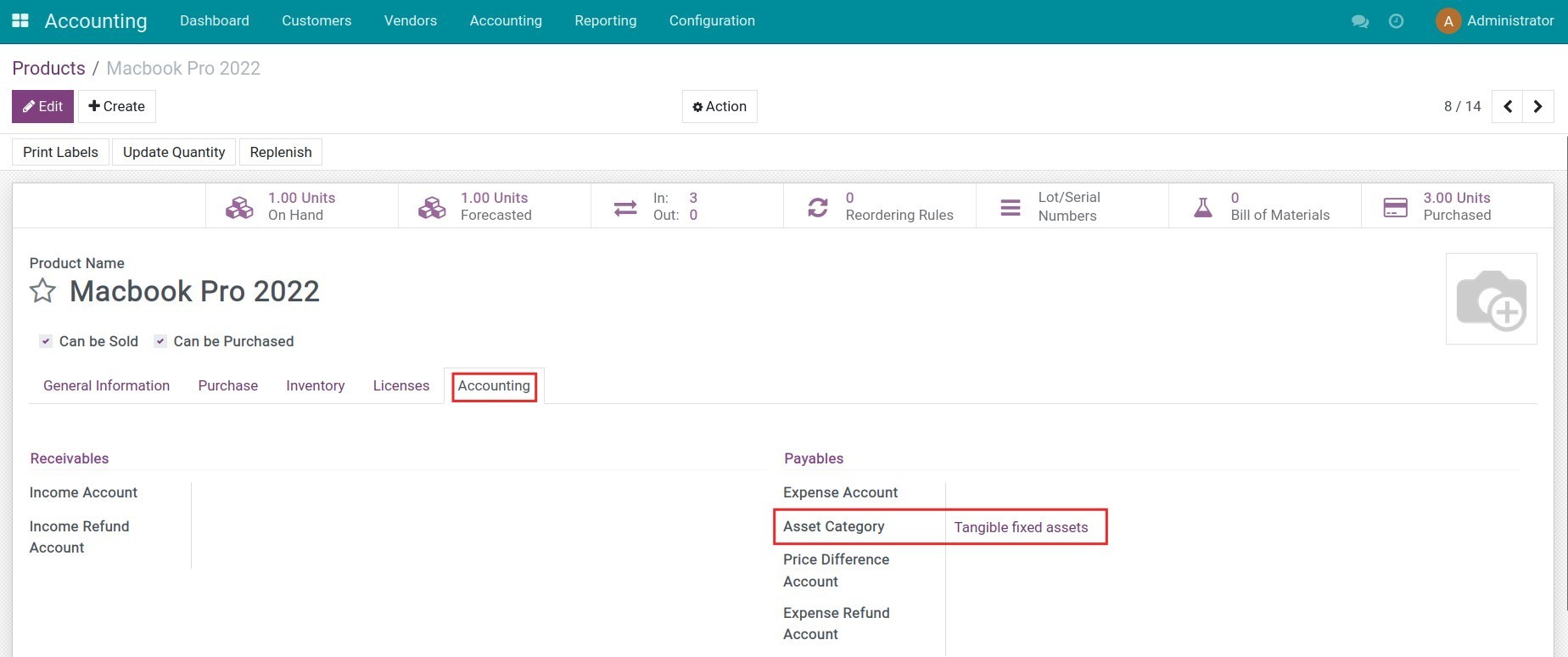Open Units On Hand stat button
The image size is (1568, 657).
pyautogui.click(x=302, y=206)
